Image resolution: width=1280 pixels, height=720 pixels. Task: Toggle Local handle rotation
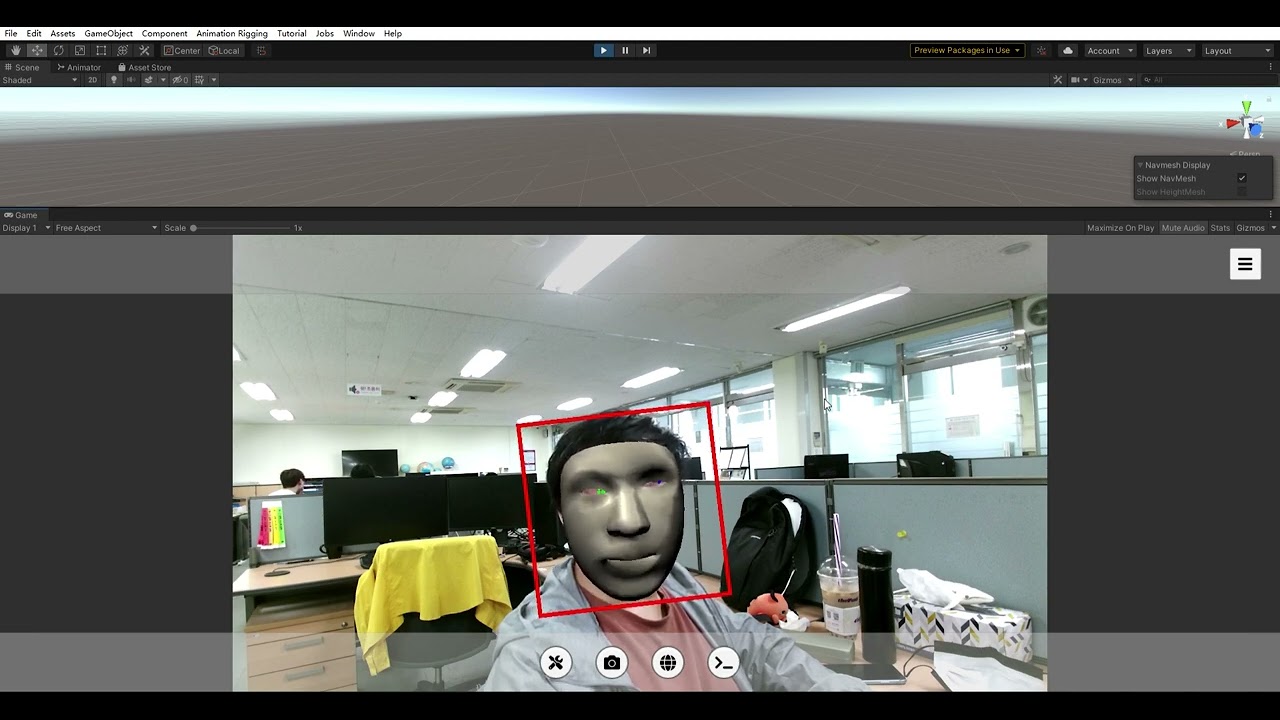(x=224, y=50)
